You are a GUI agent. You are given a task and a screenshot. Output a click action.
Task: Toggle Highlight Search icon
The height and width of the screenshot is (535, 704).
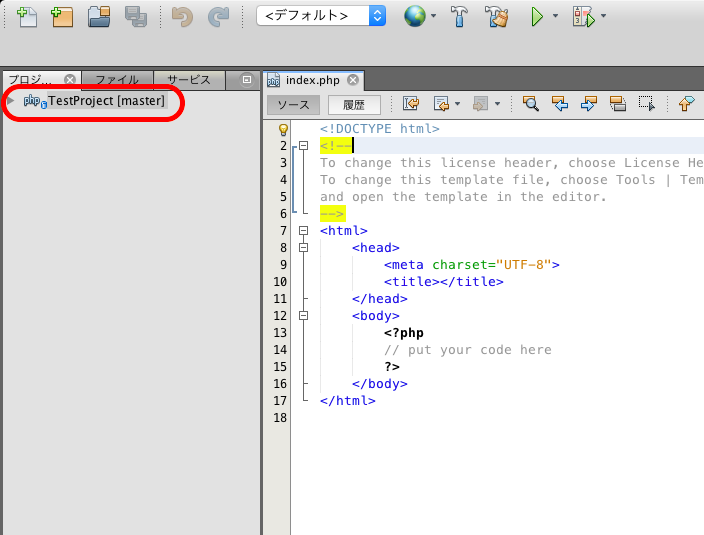click(618, 104)
